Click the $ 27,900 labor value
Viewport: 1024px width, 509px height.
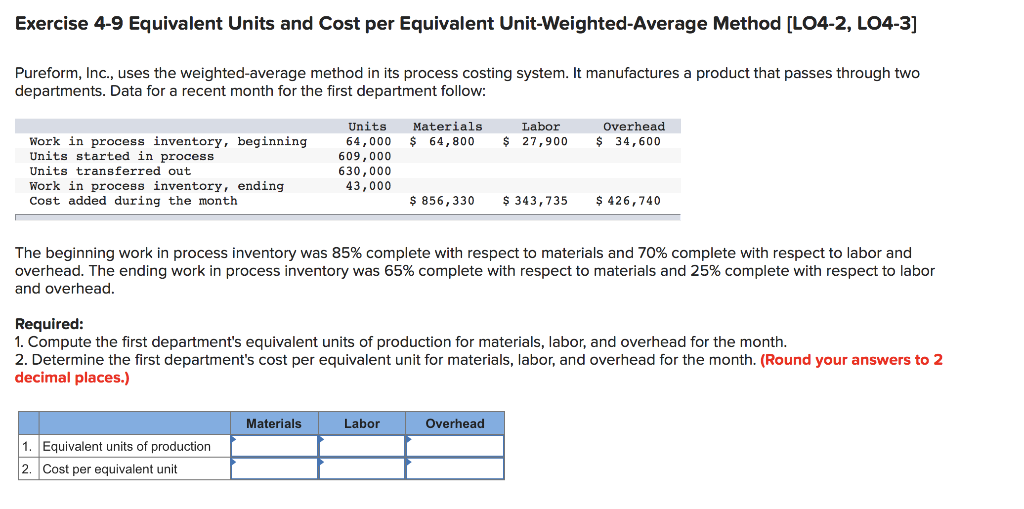pyautogui.click(x=536, y=141)
